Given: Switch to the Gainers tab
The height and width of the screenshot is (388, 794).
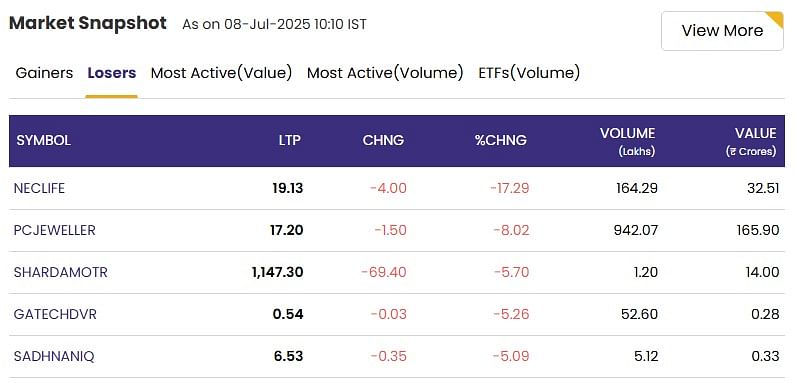Looking at the screenshot, I should click(x=45, y=73).
